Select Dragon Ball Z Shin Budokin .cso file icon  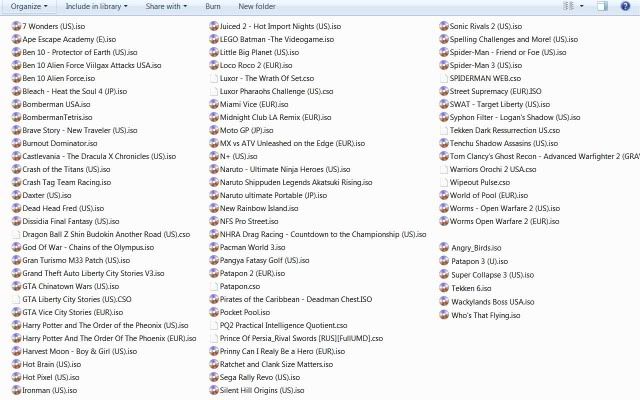pyautogui.click(x=16, y=234)
